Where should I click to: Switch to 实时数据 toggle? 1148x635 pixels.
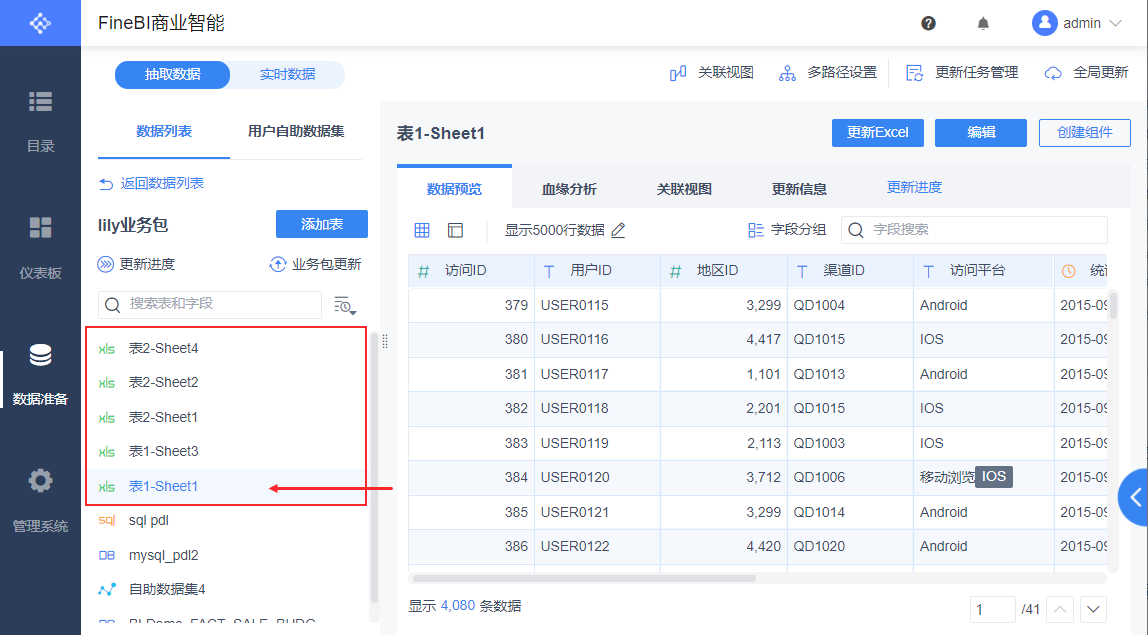287,75
